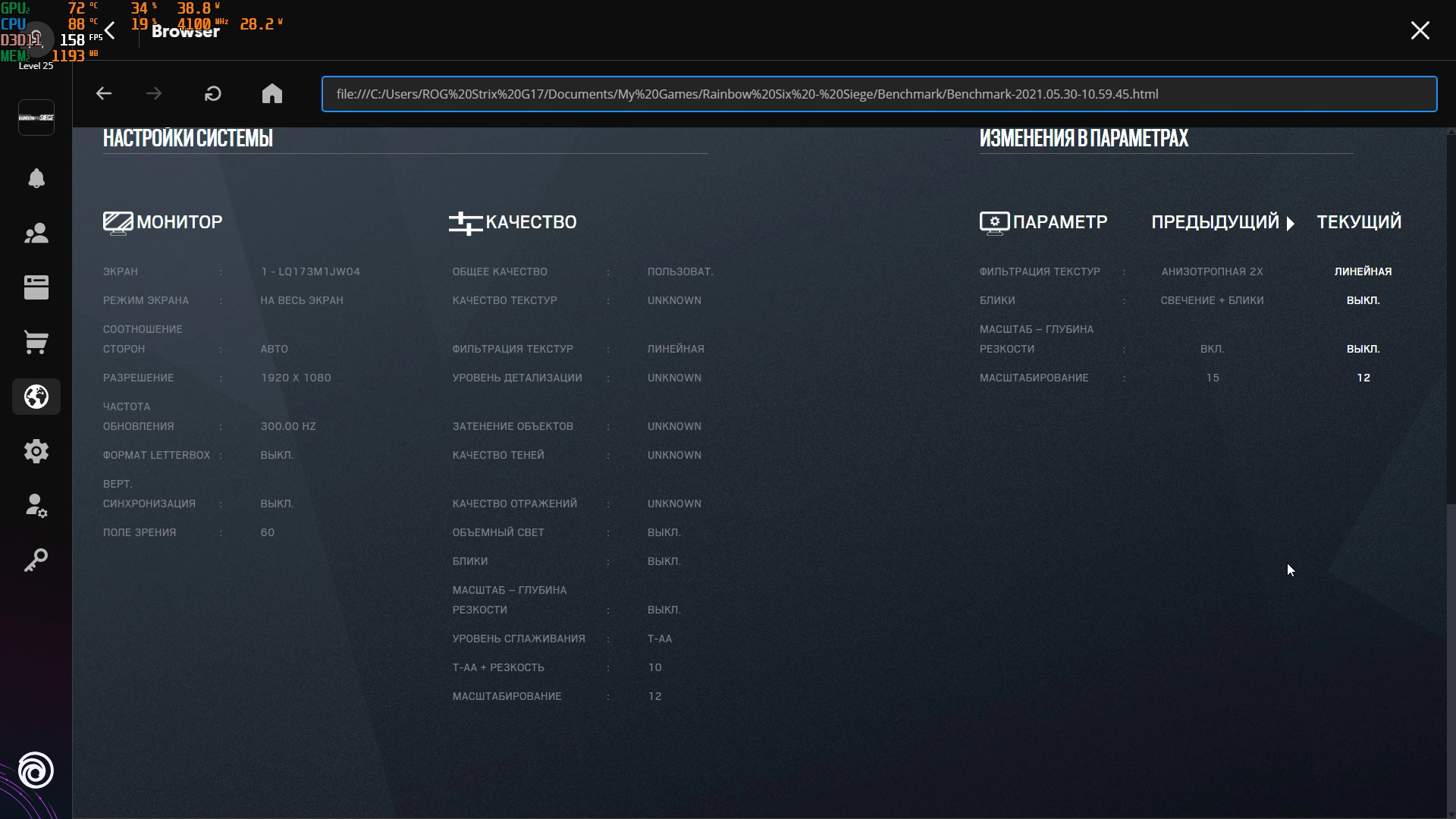Viewport: 1456px width, 819px height.
Task: Click the 'Настройки системы' heading
Action: (188, 139)
